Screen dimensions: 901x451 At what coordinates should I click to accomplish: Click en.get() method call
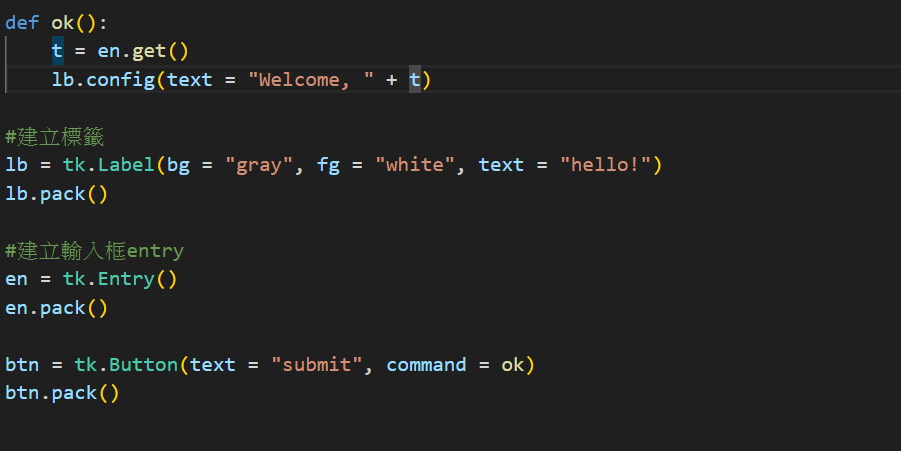(x=143, y=51)
